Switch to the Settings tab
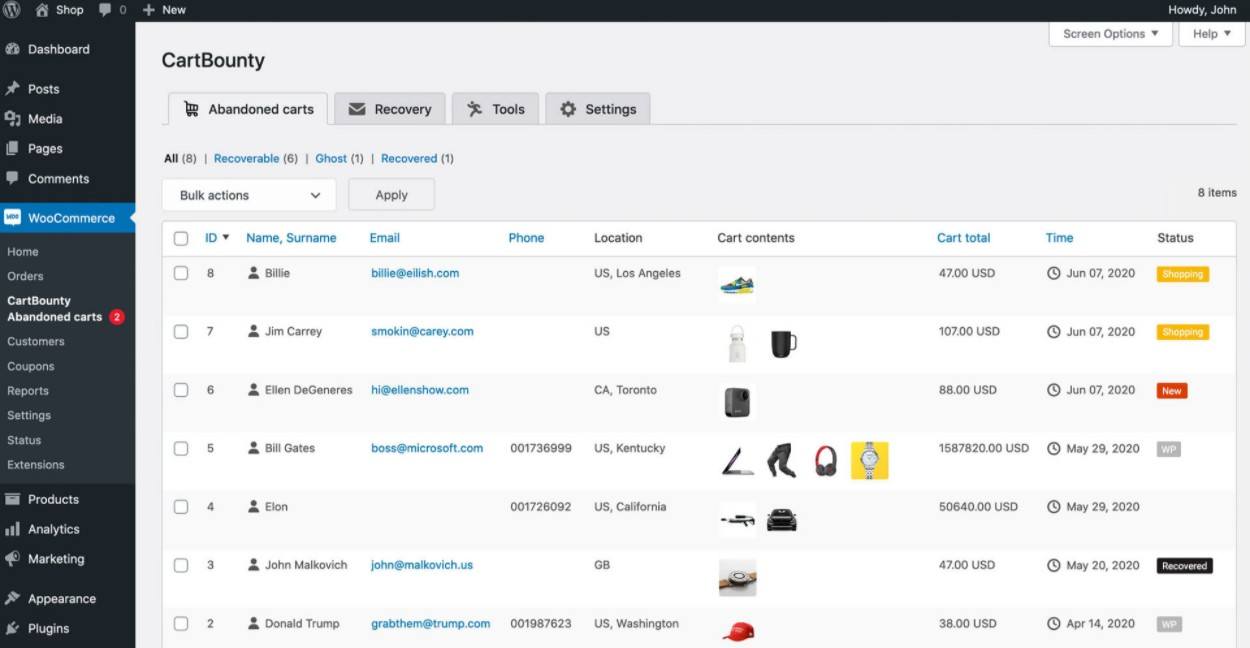This screenshot has height=648, width=1250. (598, 109)
